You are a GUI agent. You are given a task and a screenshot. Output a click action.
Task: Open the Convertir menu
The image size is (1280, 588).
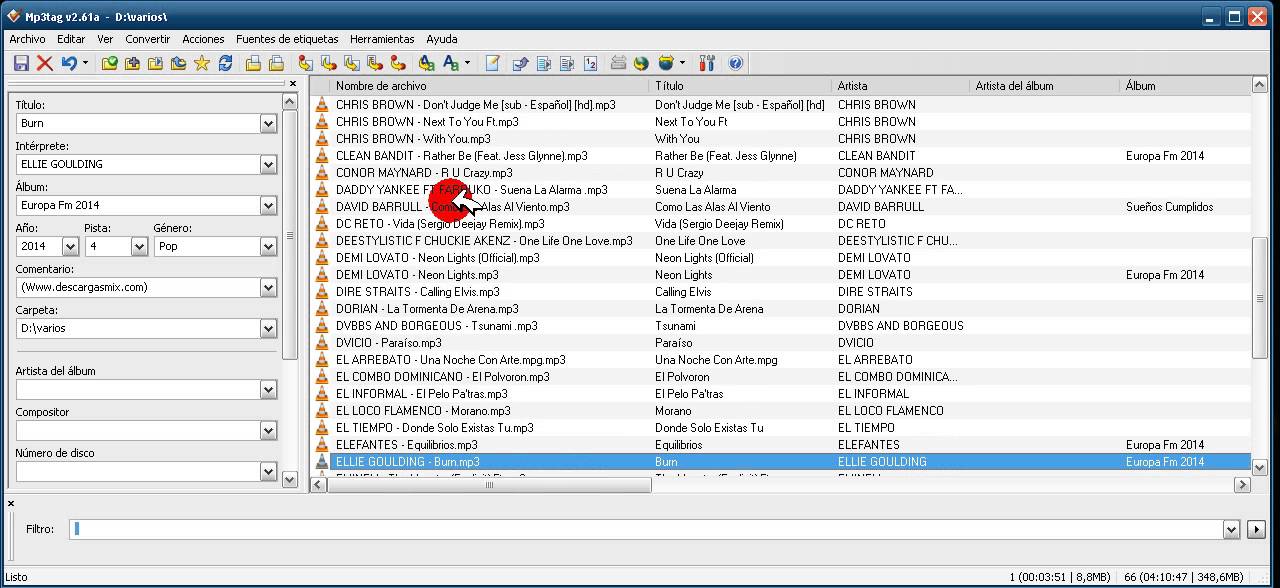point(147,39)
